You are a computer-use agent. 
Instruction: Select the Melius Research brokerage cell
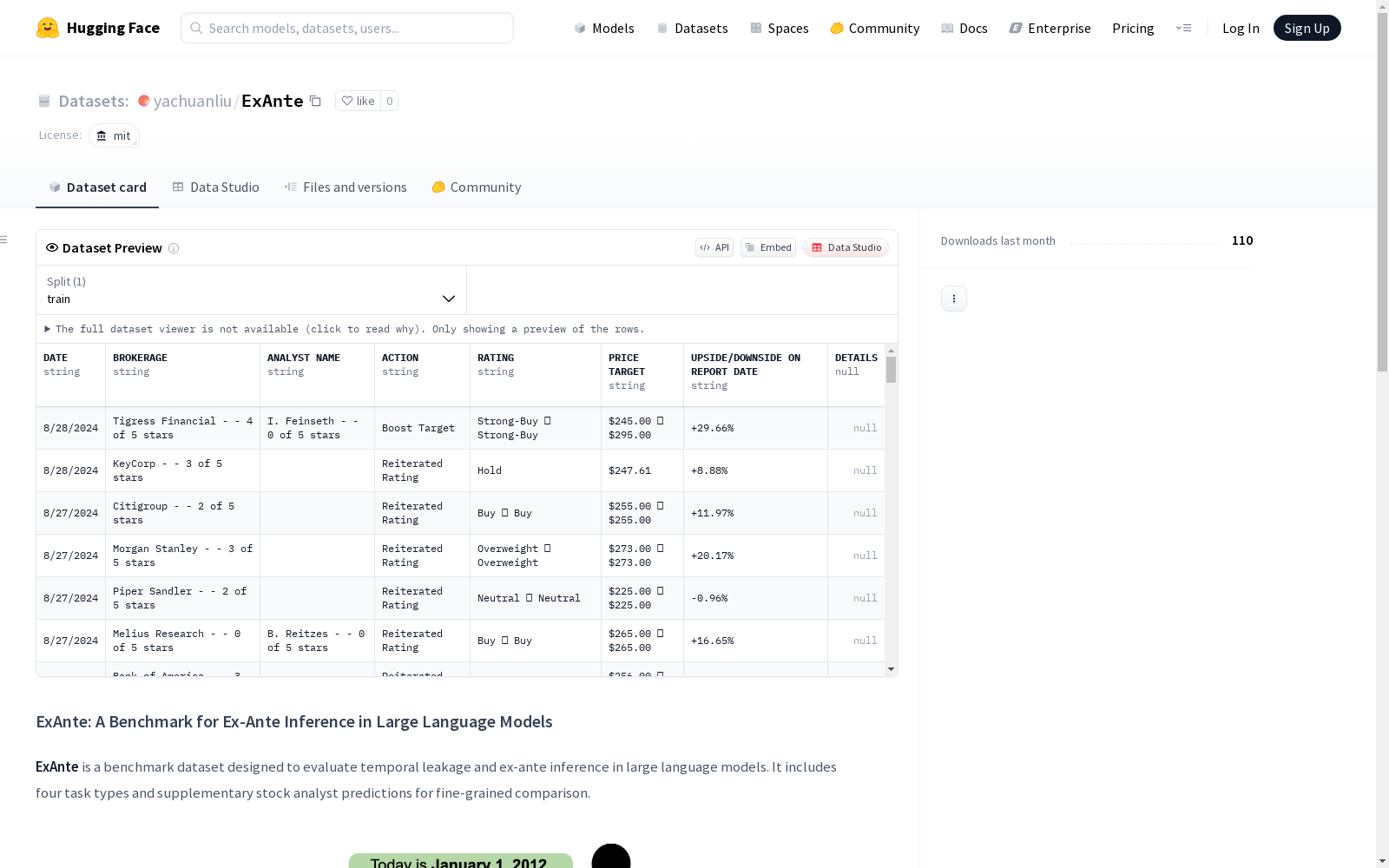(x=183, y=641)
